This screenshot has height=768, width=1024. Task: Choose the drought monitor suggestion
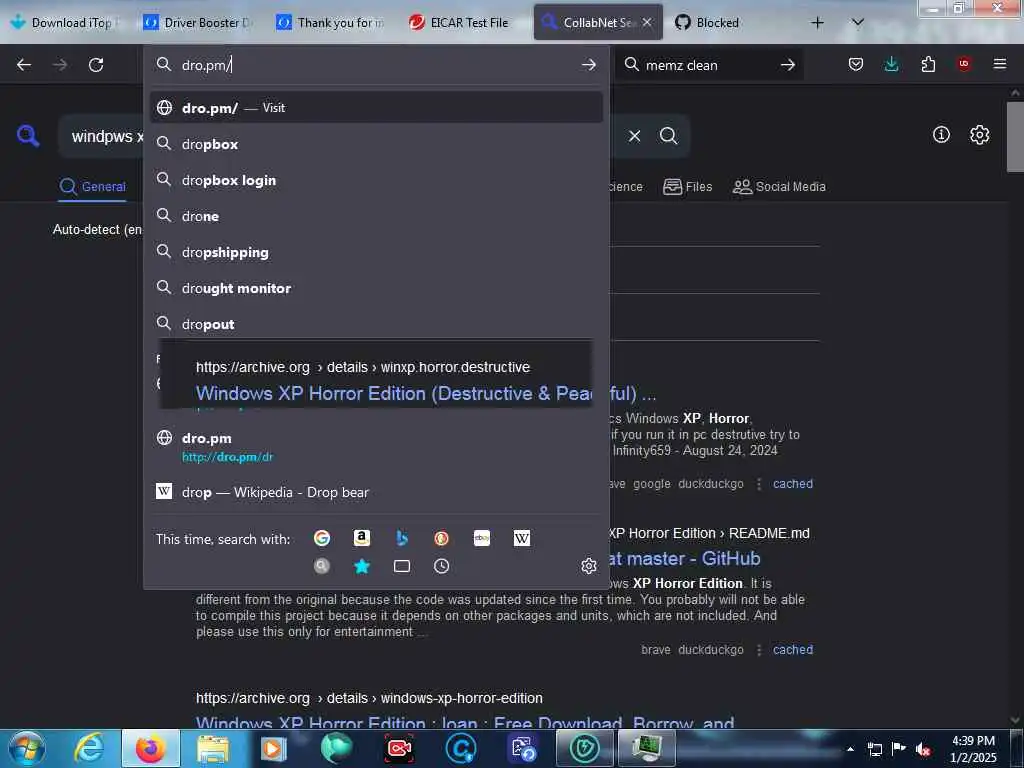tap(376, 287)
